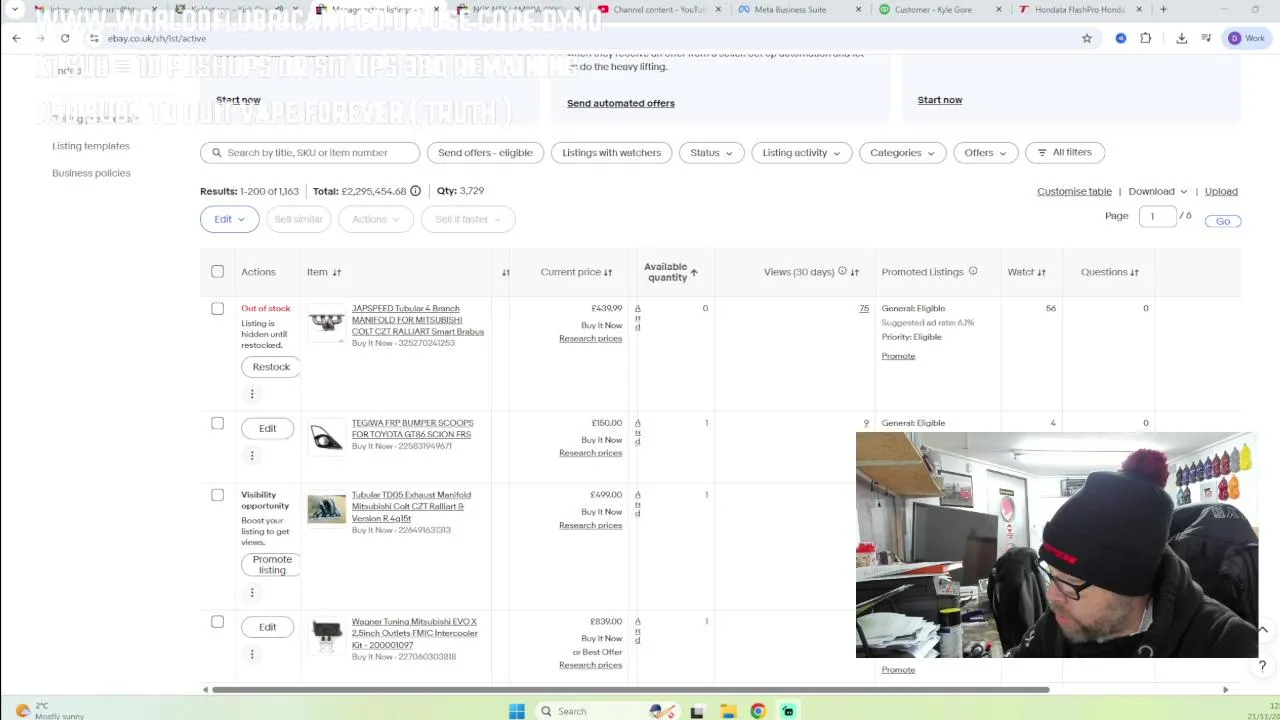
Task: Sort by Current price column arrows
Action: [608, 272]
